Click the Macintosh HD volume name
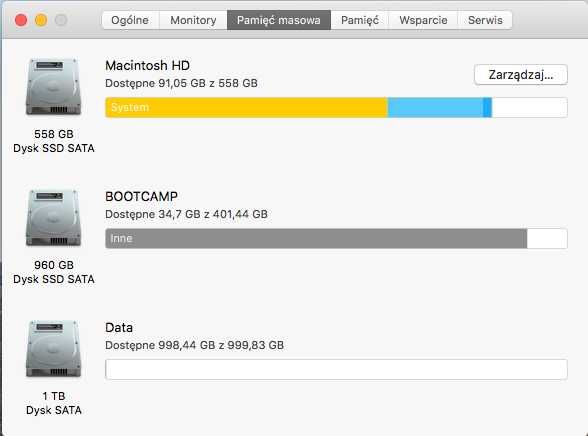Image resolution: width=588 pixels, height=436 pixels. tap(147, 65)
